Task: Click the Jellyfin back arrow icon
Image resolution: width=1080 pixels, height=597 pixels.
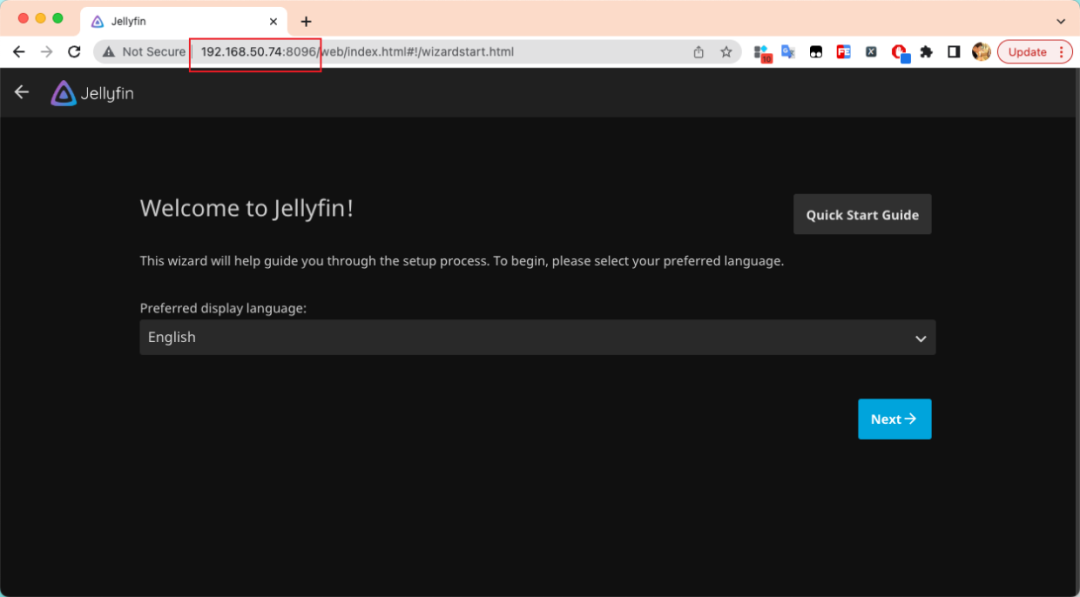Action: pos(22,92)
